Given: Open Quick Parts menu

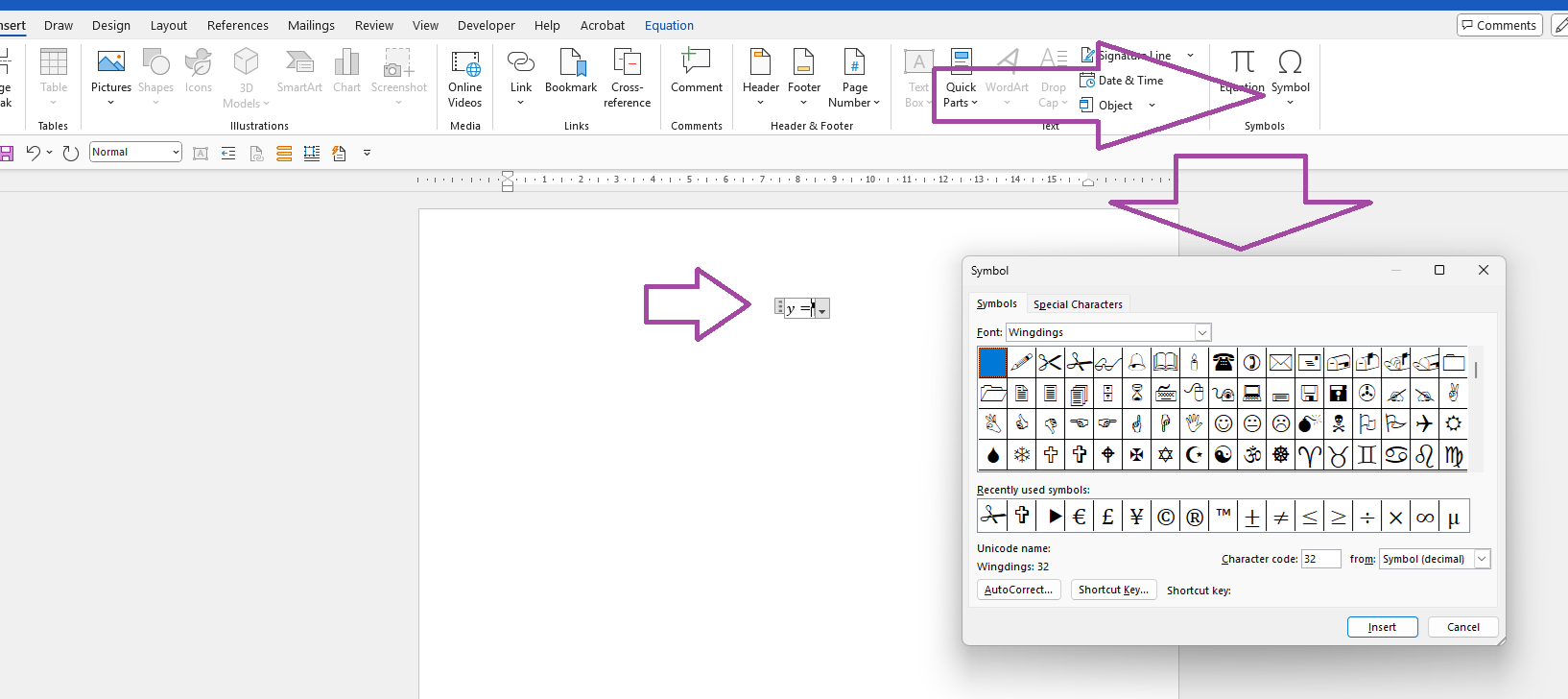Looking at the screenshot, I should (x=961, y=78).
